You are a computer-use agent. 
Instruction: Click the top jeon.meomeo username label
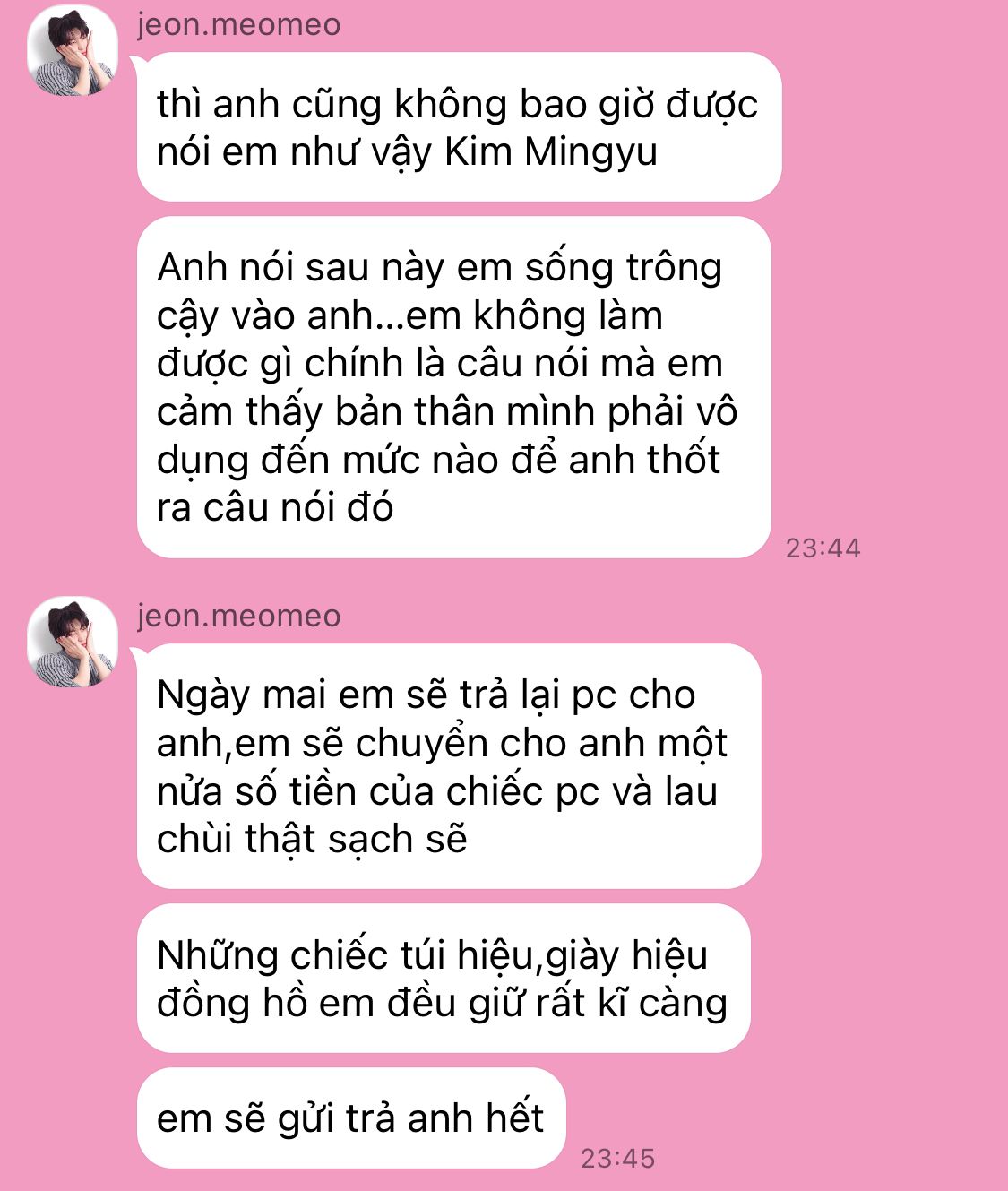pos(238,24)
